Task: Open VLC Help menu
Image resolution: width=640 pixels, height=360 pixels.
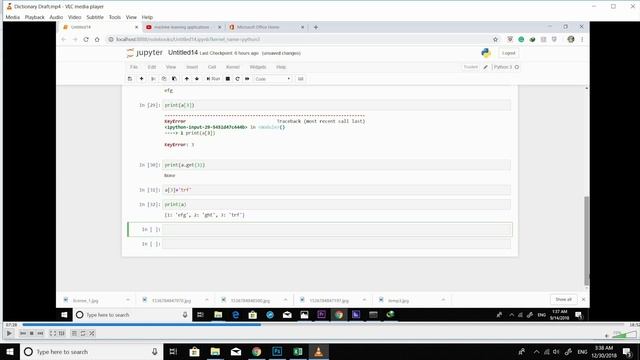Action: (147, 17)
